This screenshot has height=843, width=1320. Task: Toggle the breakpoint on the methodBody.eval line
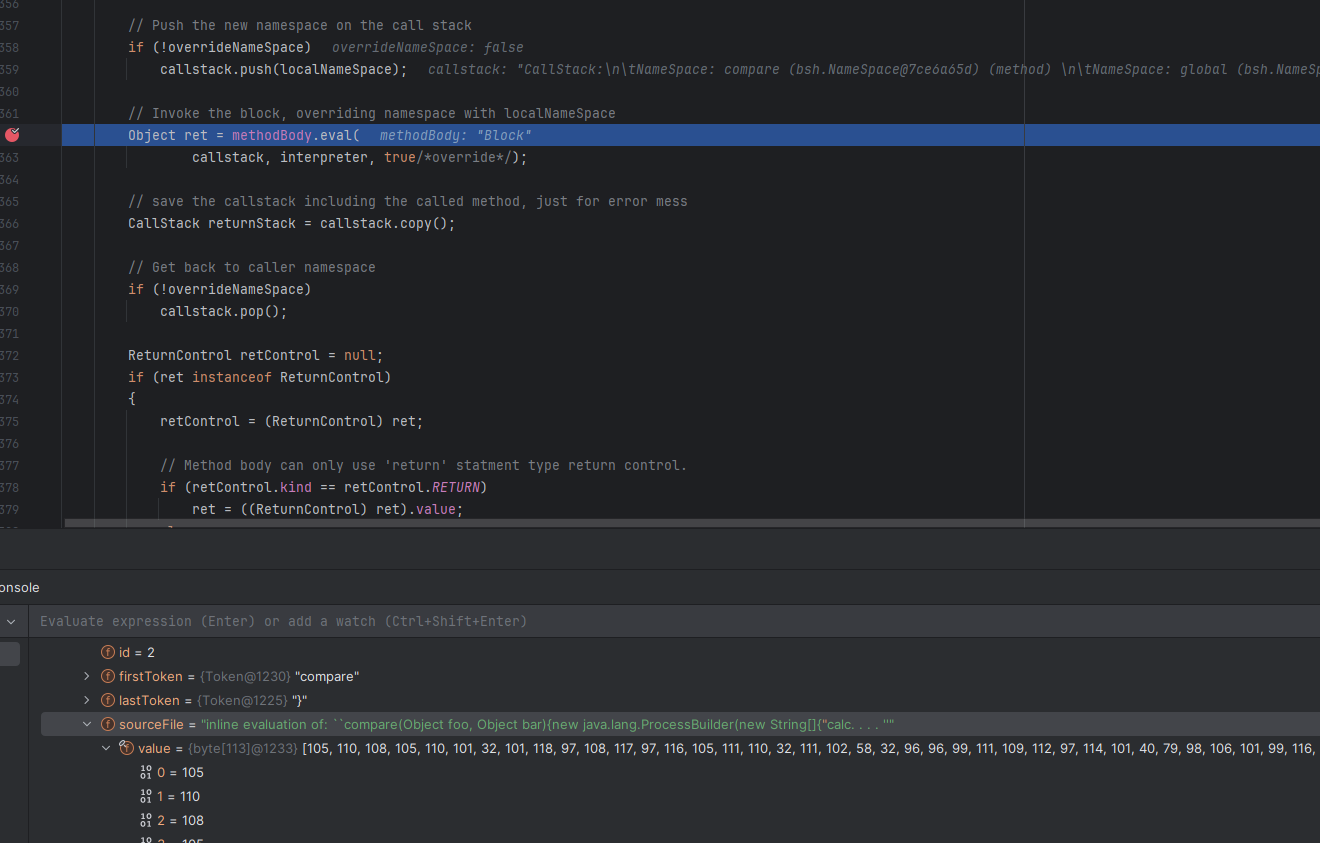(12, 135)
